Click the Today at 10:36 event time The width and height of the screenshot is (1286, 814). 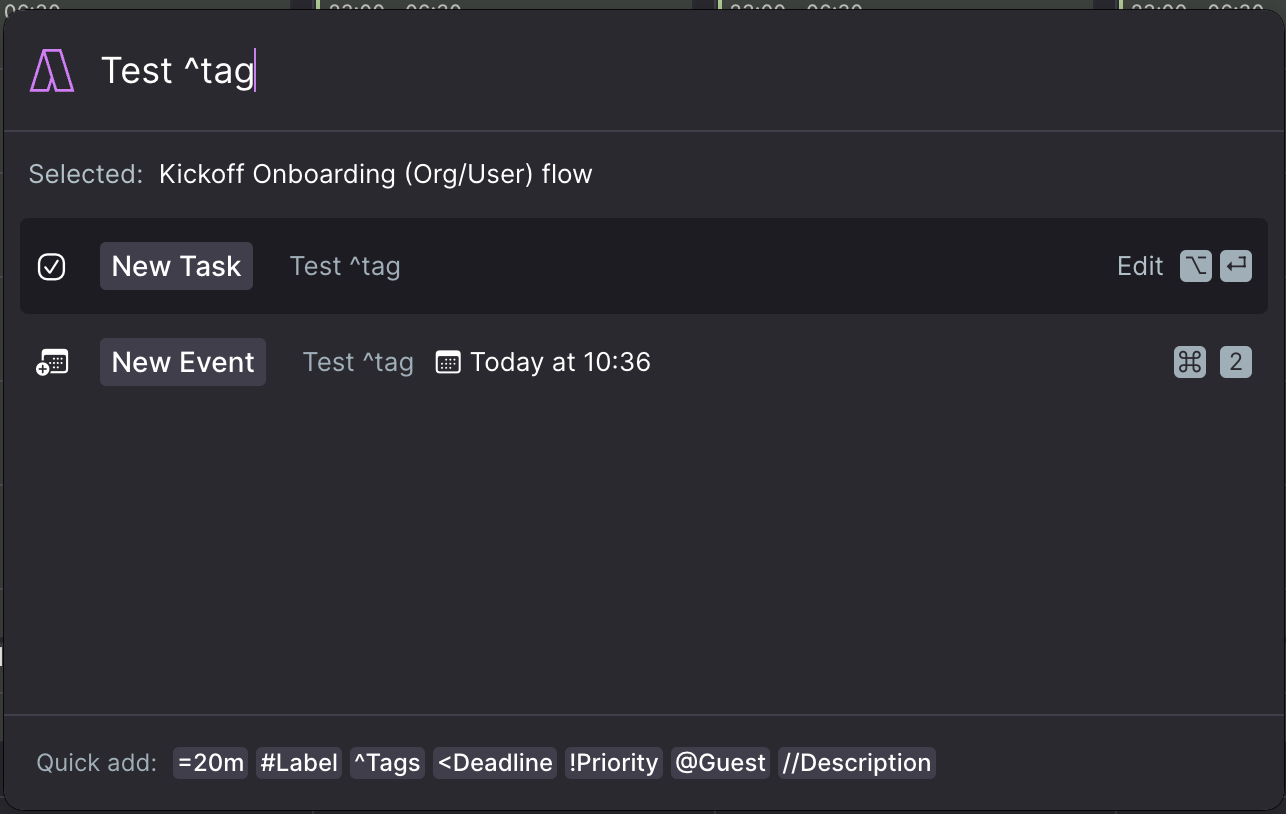pos(560,362)
